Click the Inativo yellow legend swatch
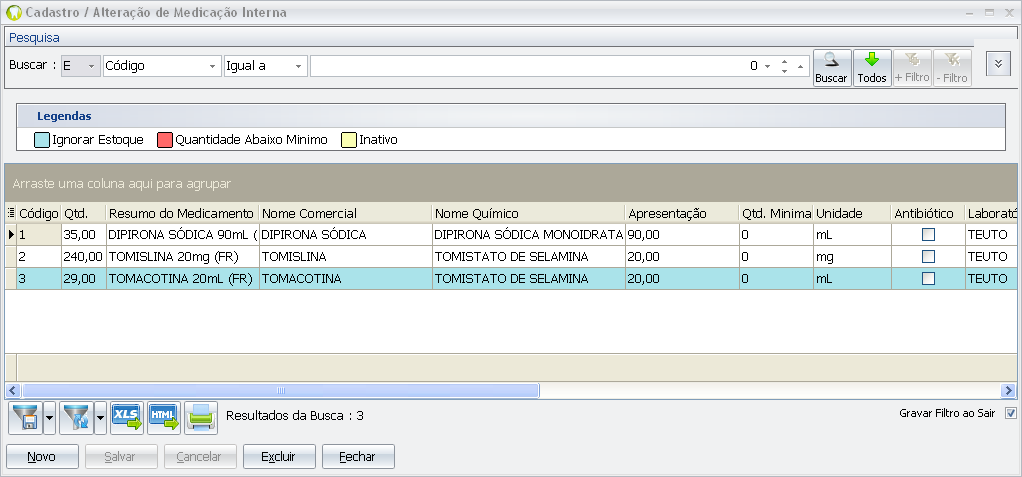Viewport: 1022px width, 477px height. pyautogui.click(x=349, y=139)
